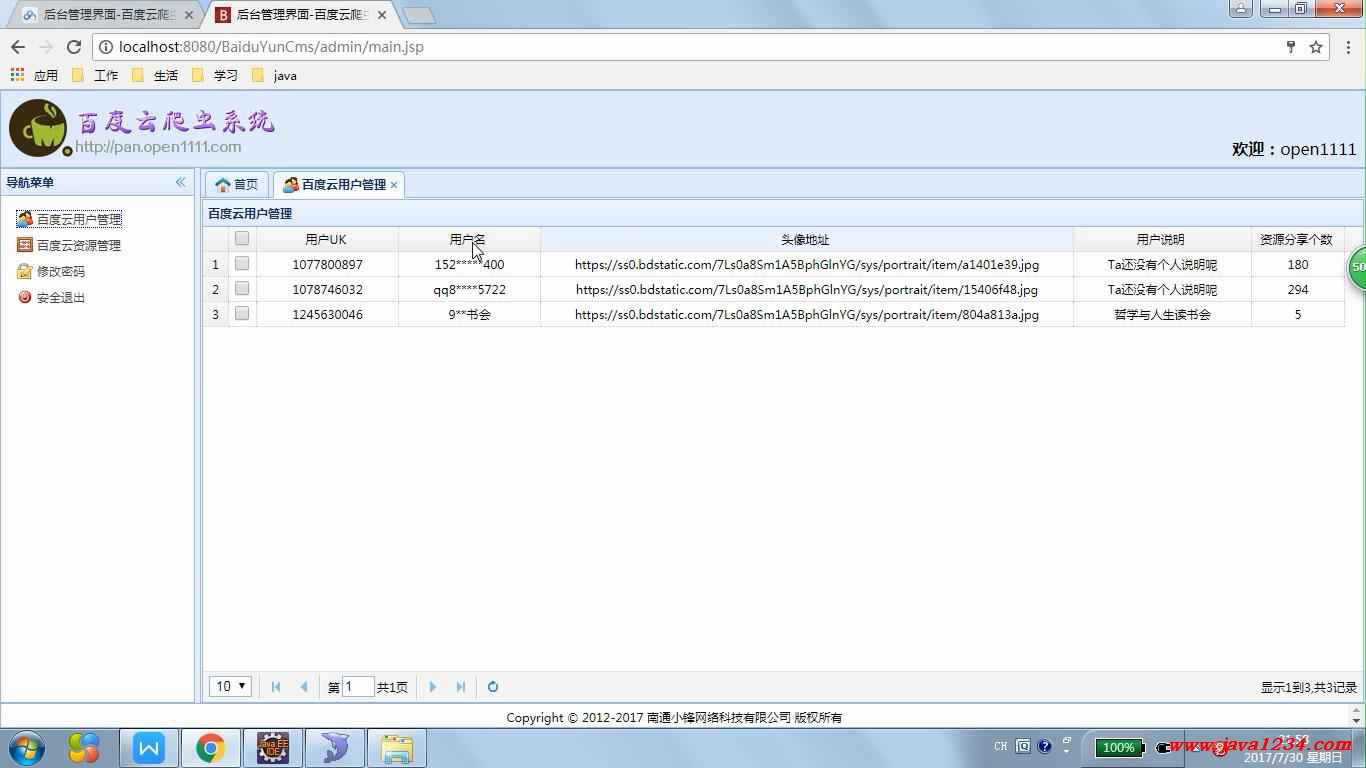The image size is (1366, 768).
Task: Click the share count 180
Action: (1297, 265)
